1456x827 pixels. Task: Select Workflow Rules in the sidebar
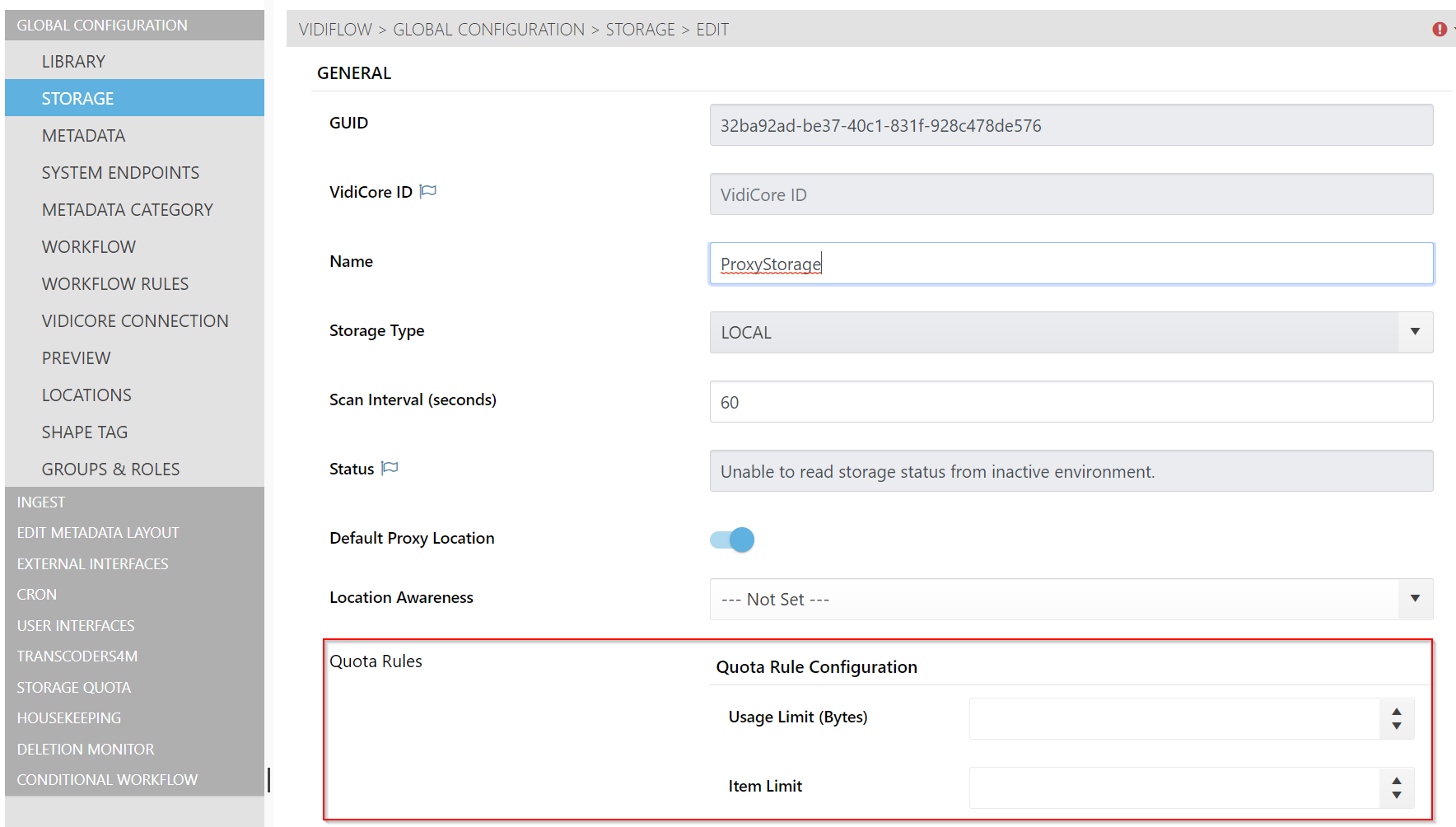115,284
